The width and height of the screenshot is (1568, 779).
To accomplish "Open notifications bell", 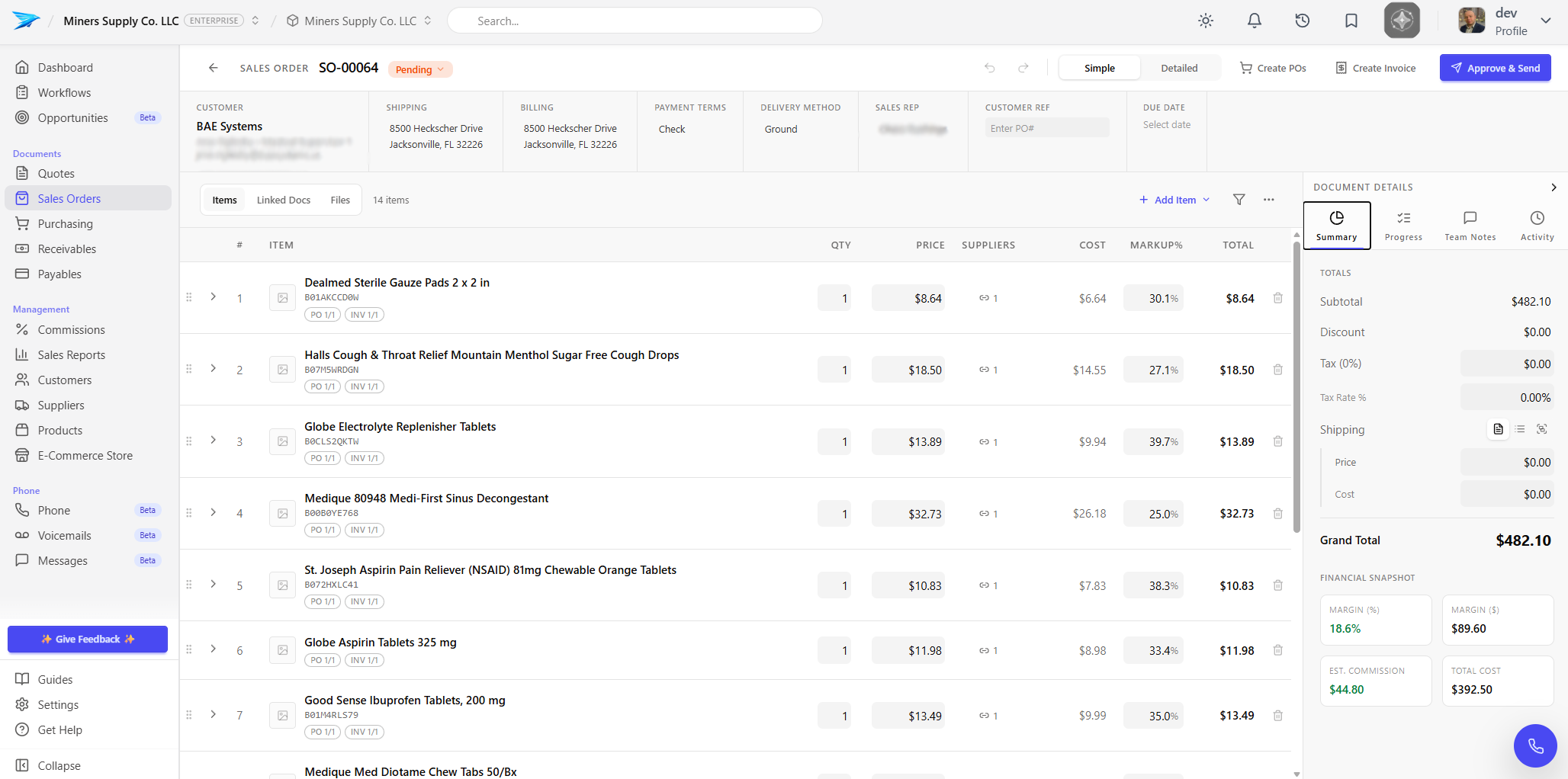I will coord(1255,21).
